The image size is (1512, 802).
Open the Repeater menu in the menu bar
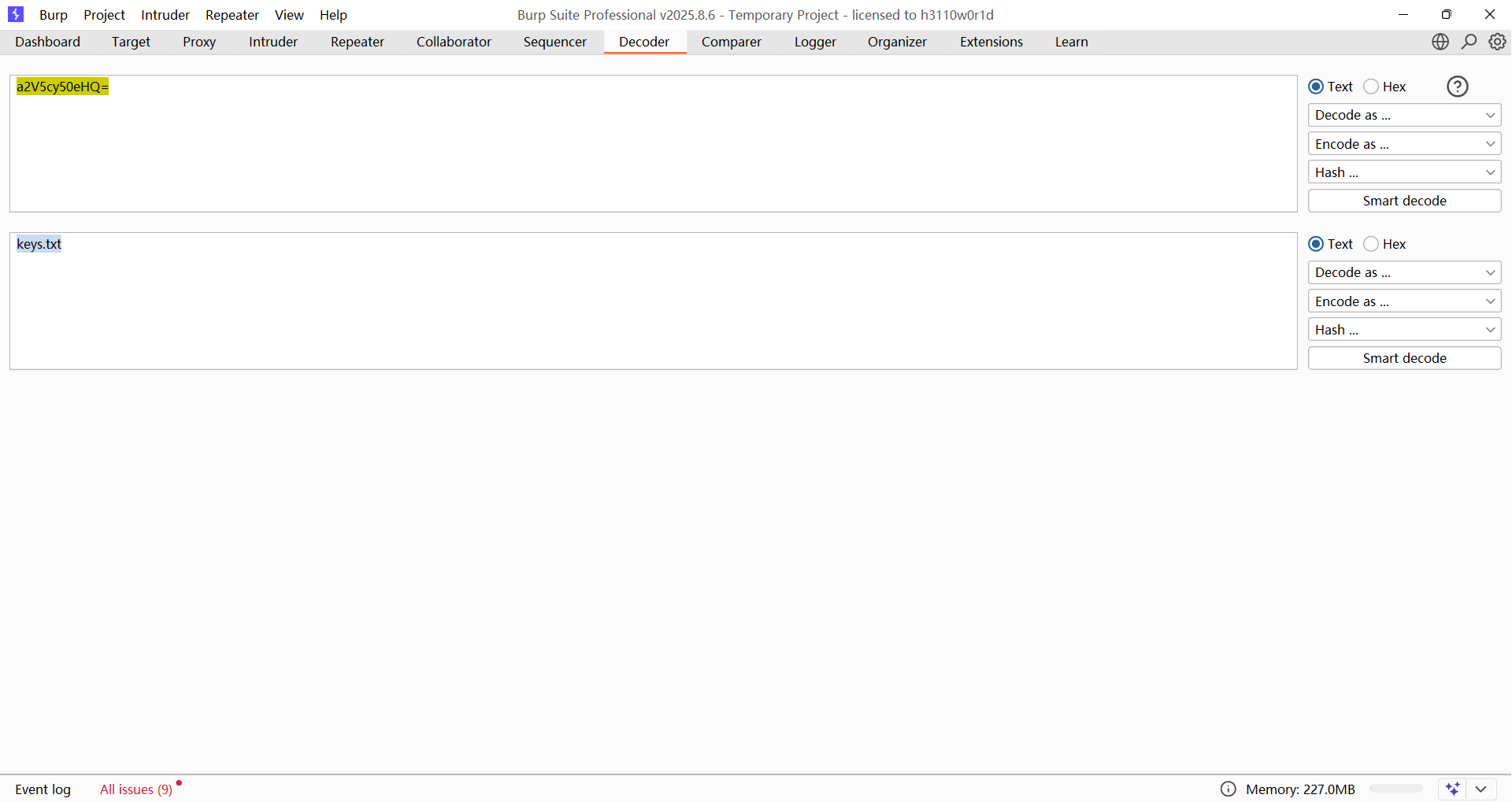coord(232,15)
